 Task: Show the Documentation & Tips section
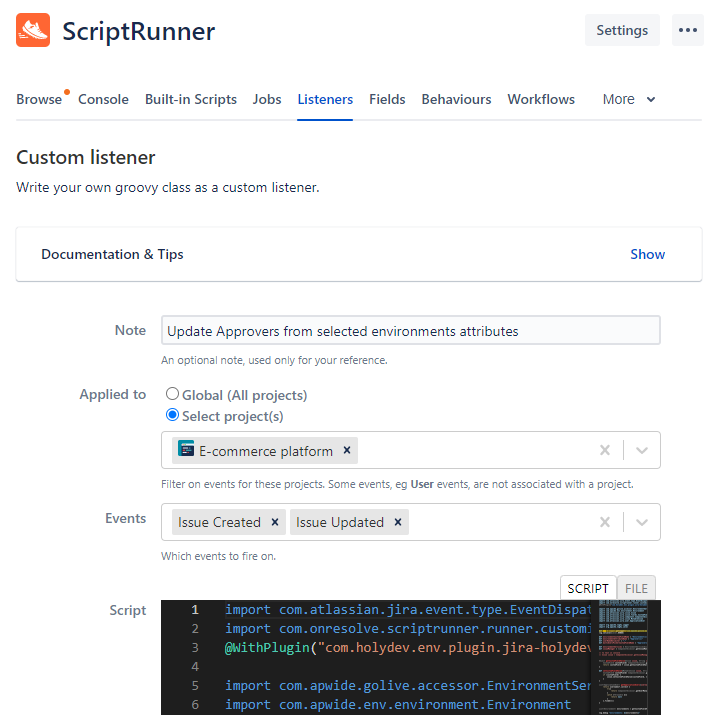[647, 254]
